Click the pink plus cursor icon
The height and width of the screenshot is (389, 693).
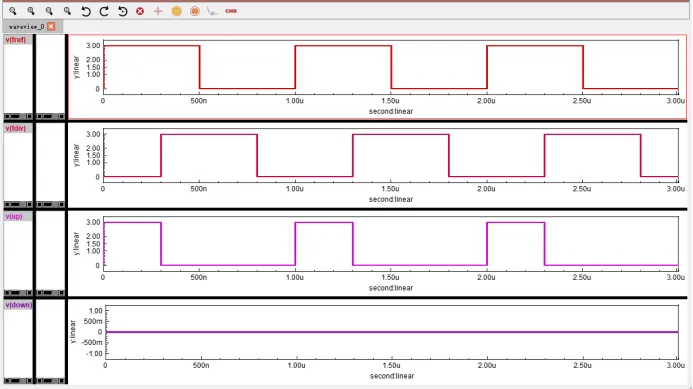coord(158,11)
